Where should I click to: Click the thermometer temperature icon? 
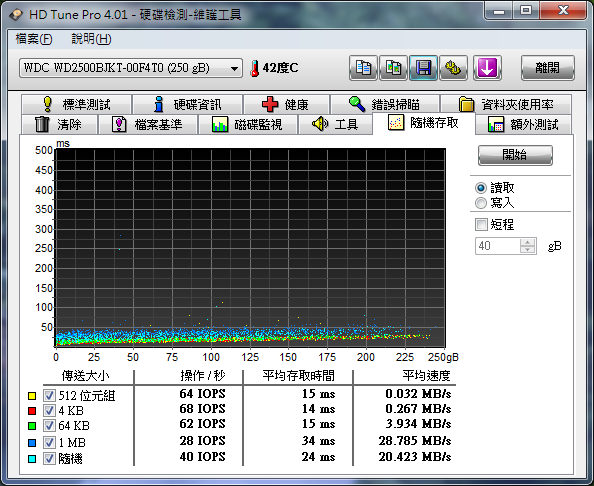pos(255,68)
